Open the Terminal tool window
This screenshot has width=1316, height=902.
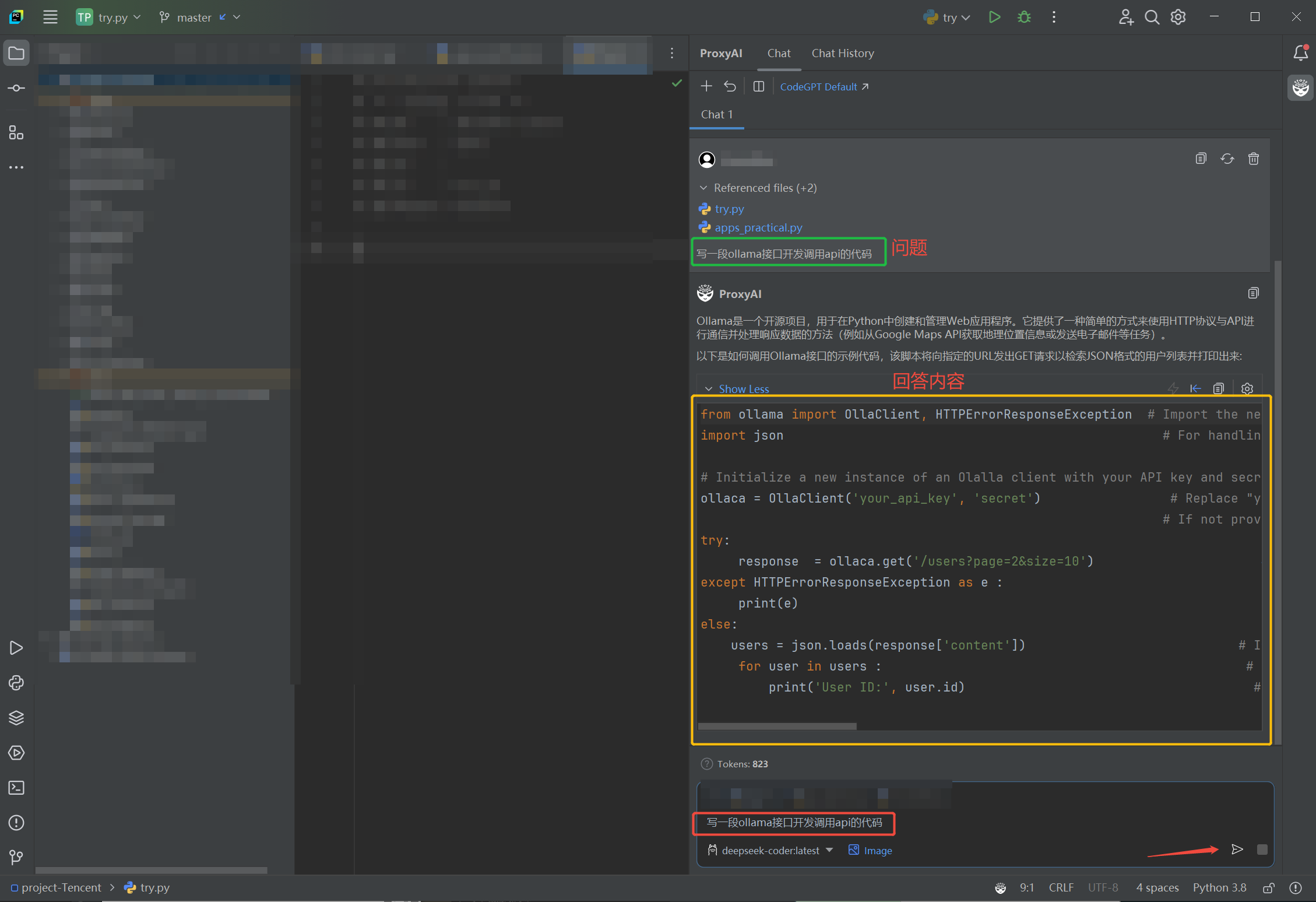point(16,788)
